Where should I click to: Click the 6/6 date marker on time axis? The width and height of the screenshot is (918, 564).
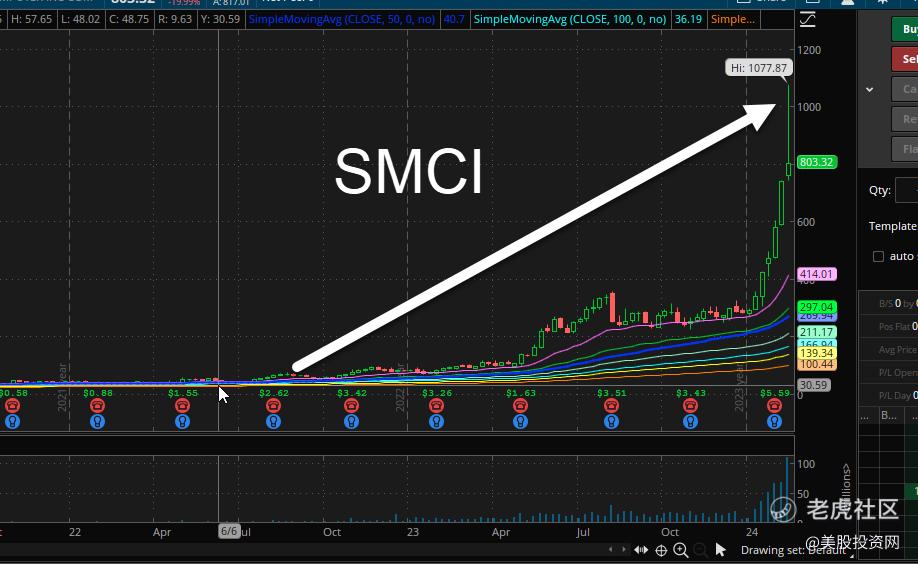tap(229, 531)
